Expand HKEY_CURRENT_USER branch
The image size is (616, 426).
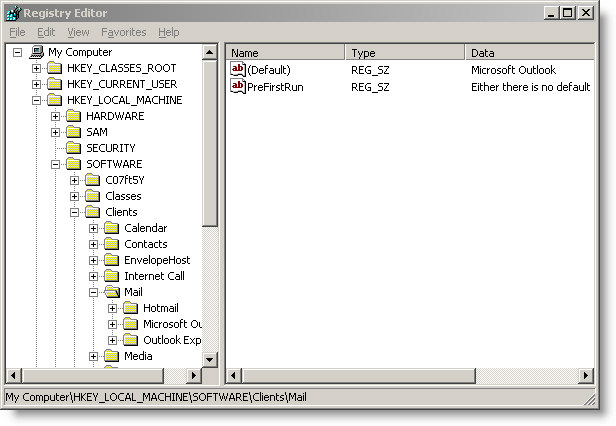pos(36,84)
